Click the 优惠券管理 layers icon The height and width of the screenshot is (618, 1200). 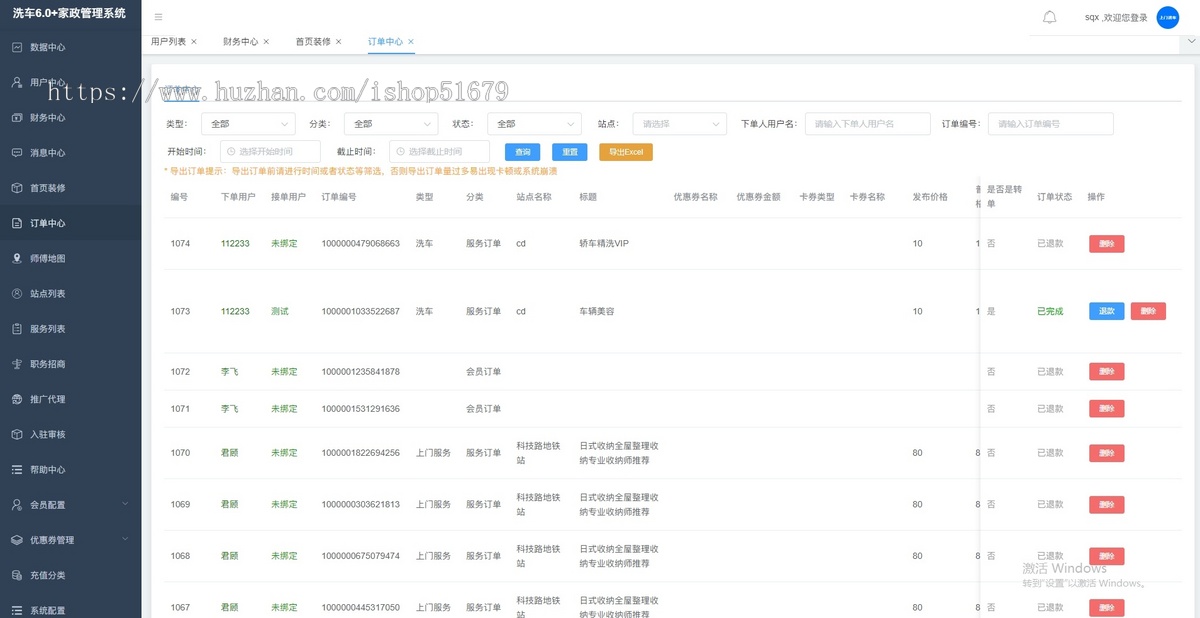pyautogui.click(x=17, y=540)
